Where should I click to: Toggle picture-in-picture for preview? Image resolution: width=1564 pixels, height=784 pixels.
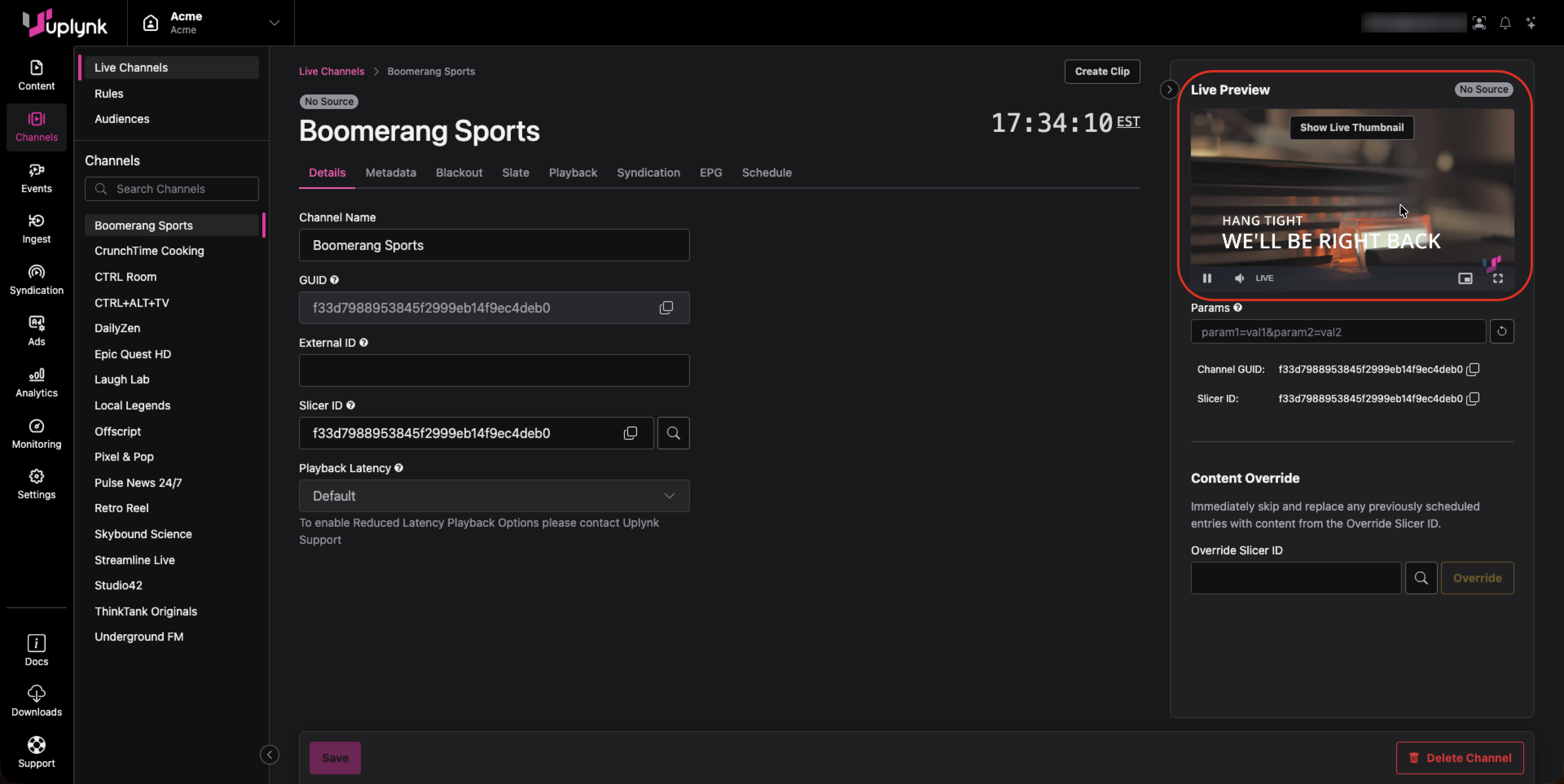[1465, 278]
